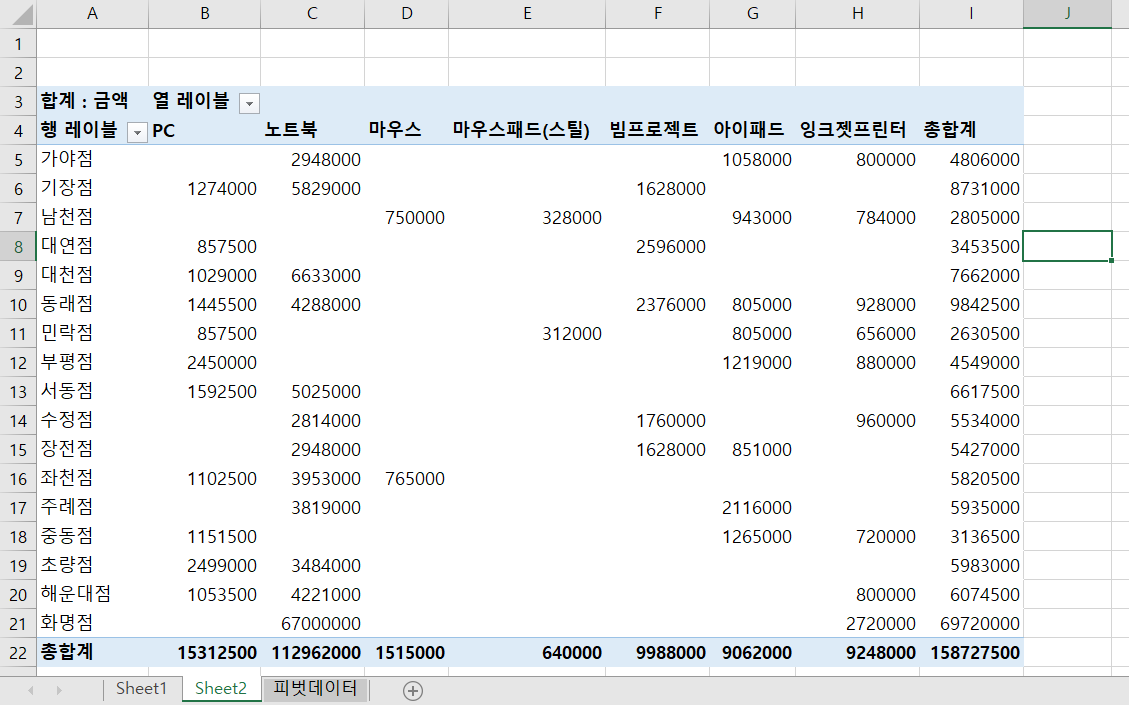Select the 좌천점 row label
This screenshot has height=705, width=1129.
[x=92, y=479]
